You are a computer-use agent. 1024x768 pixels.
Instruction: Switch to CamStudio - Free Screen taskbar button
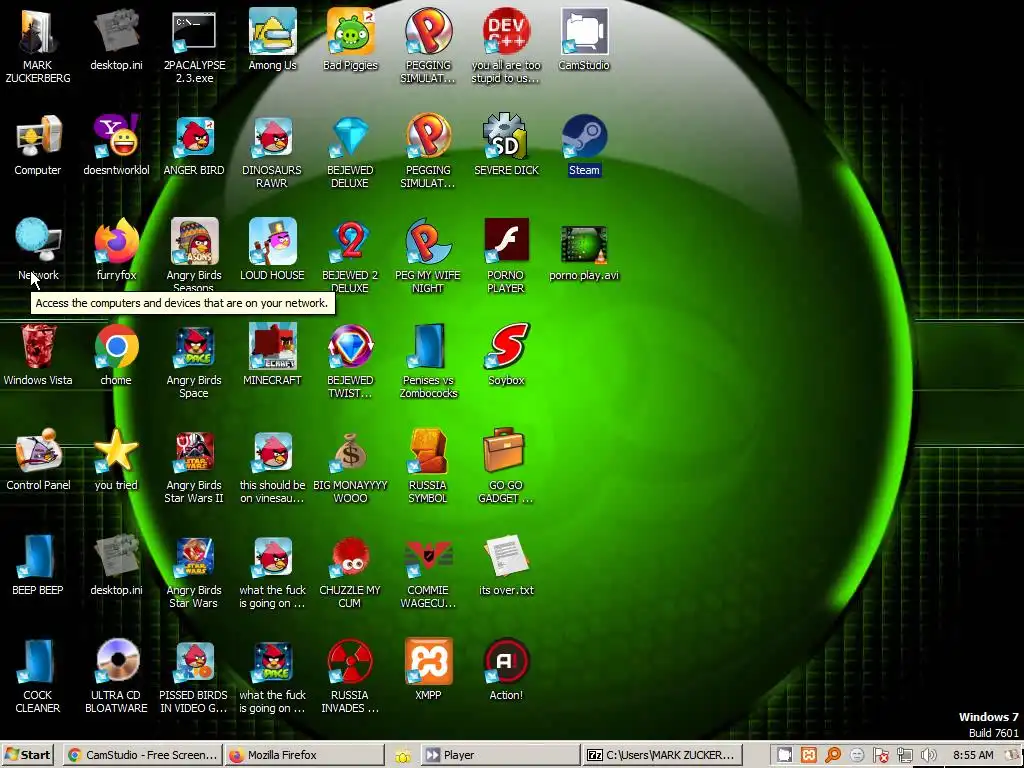click(142, 755)
